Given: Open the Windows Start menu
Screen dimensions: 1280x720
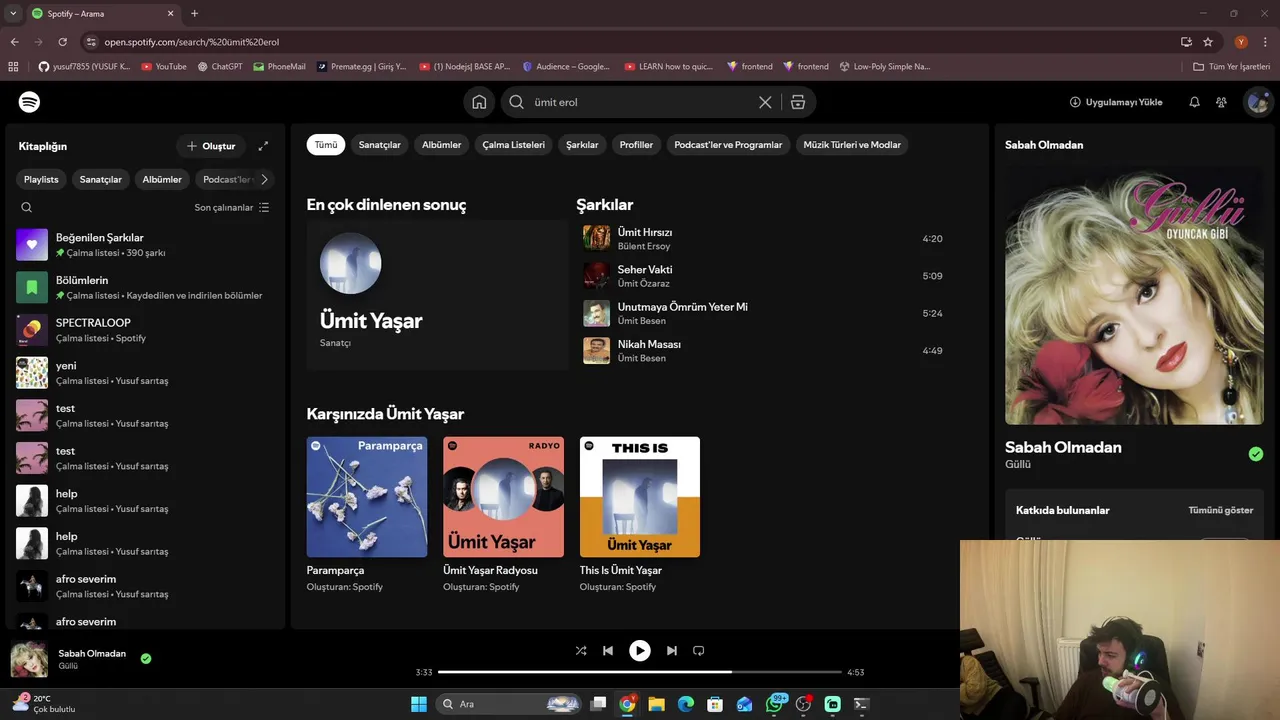Looking at the screenshot, I should 419,704.
